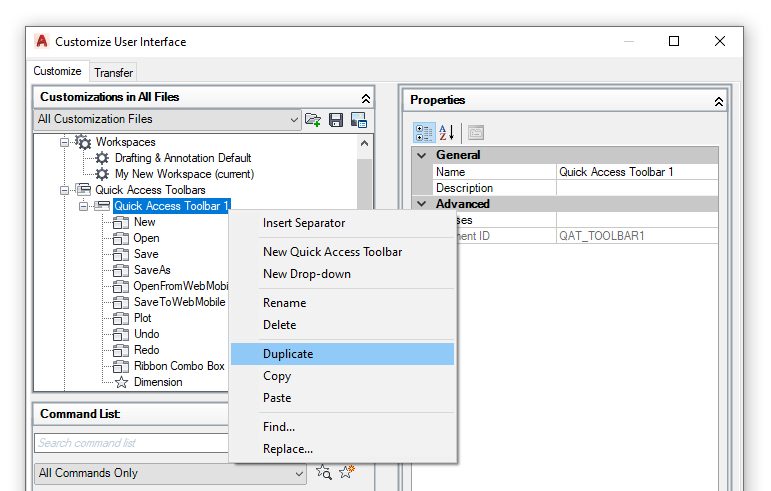Click the Name property value field
The width and height of the screenshot is (771, 491).
coord(636,172)
